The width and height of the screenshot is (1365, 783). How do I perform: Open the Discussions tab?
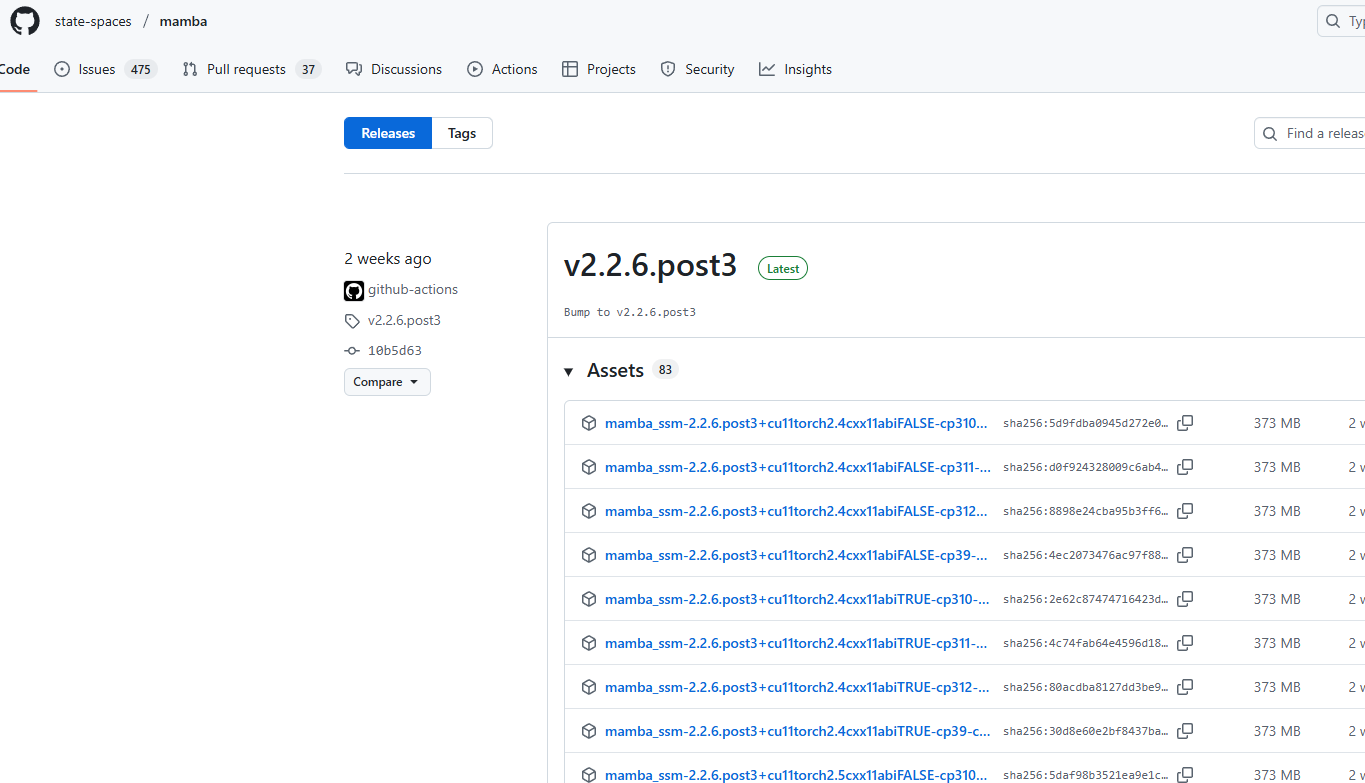(x=394, y=69)
